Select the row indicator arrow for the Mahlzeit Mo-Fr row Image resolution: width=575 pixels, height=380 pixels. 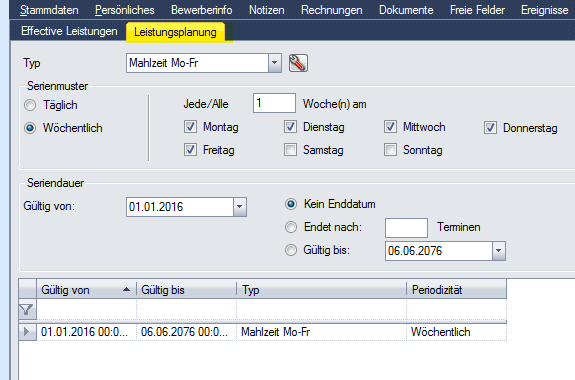27,332
